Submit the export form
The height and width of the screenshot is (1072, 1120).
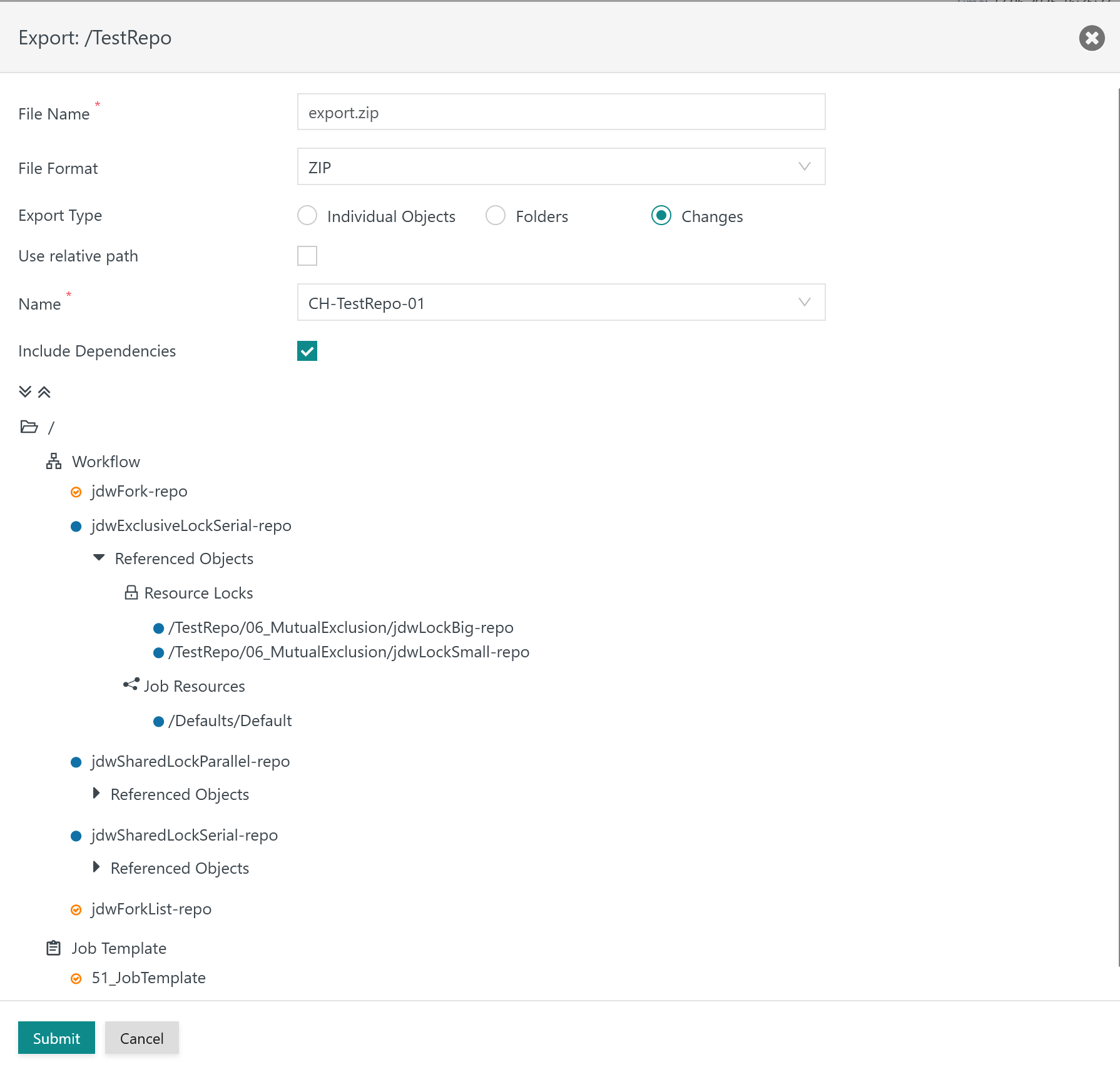(56, 1038)
